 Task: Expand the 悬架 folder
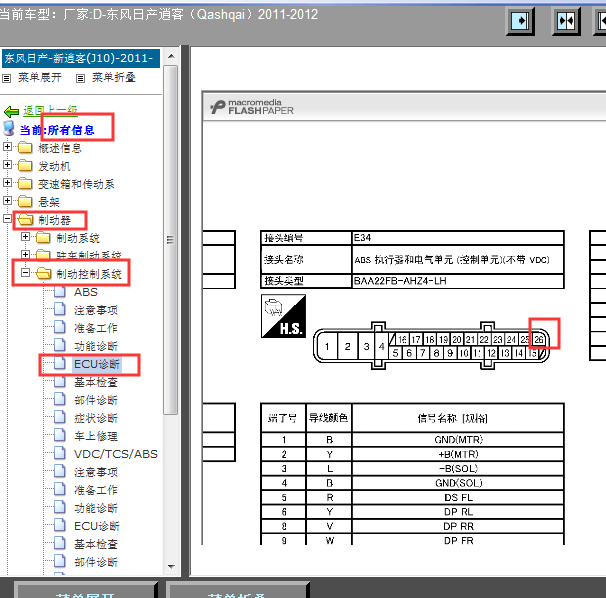tap(7, 200)
